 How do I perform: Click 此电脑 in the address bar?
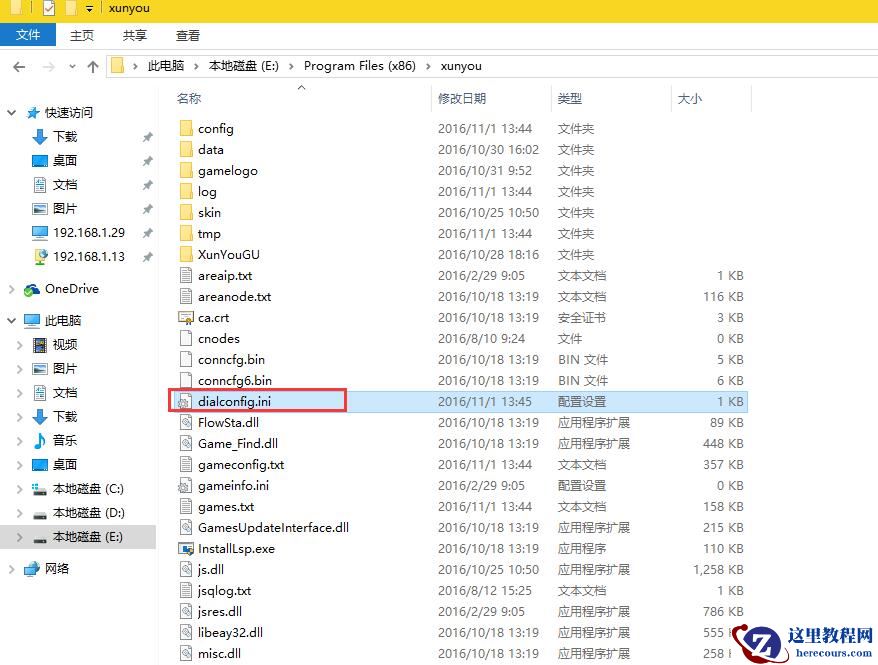164,66
